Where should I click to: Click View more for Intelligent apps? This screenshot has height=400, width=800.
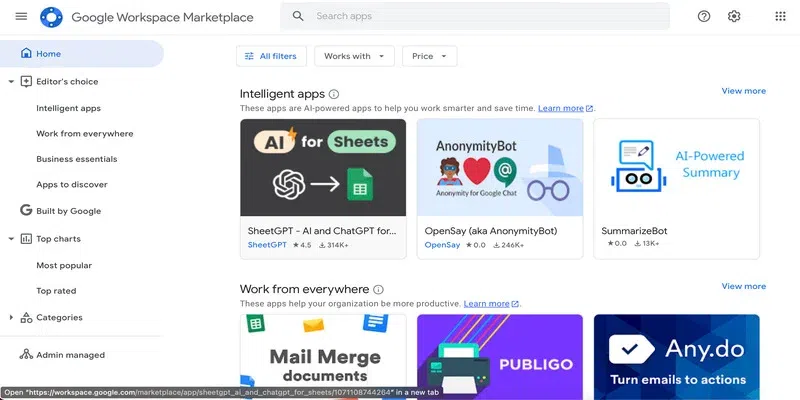(743, 91)
